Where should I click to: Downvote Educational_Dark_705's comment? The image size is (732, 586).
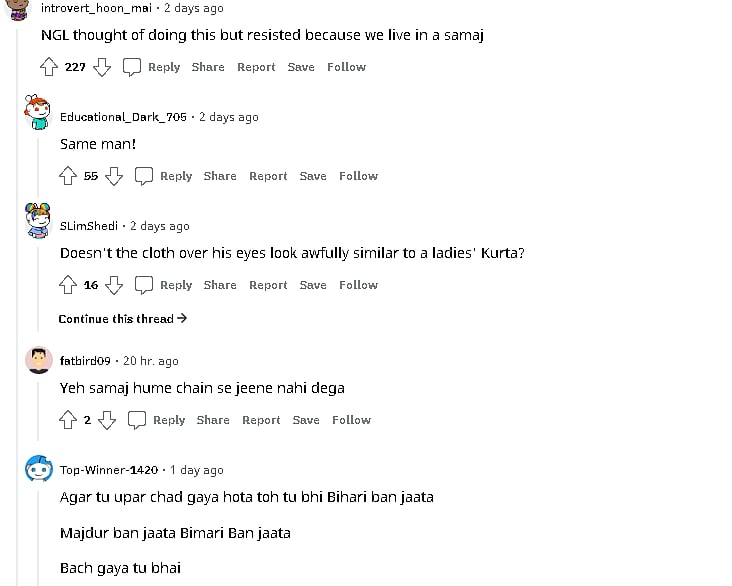(114, 176)
